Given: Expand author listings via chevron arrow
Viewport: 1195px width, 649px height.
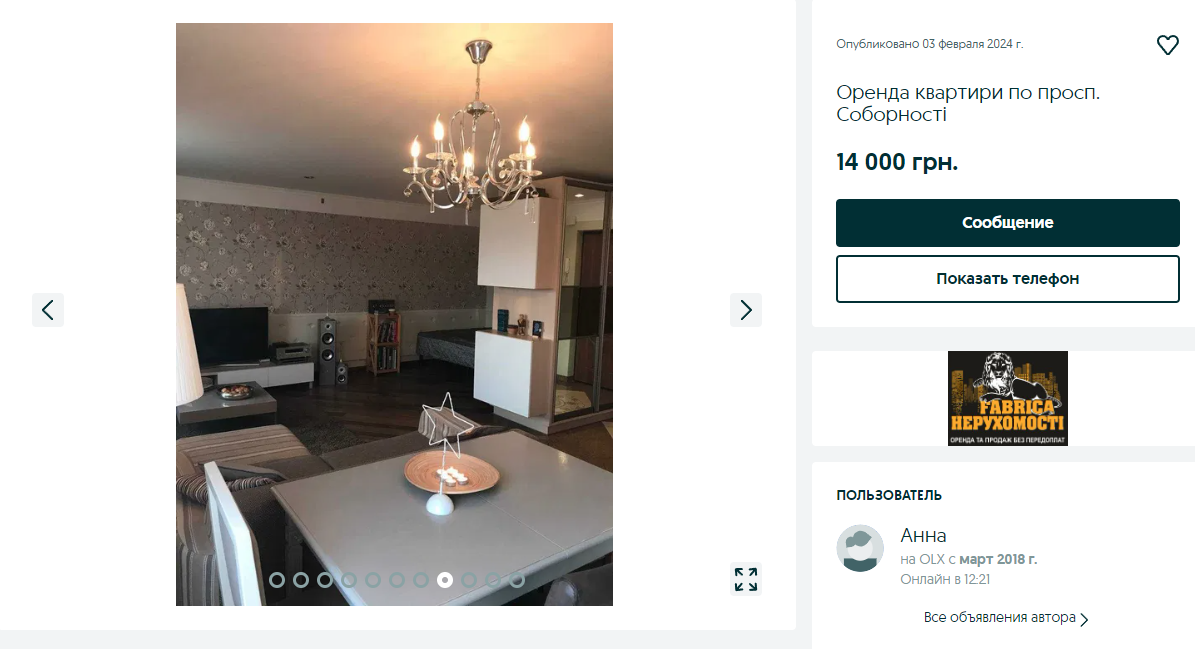Looking at the screenshot, I should pyautogui.click(x=1084, y=619).
